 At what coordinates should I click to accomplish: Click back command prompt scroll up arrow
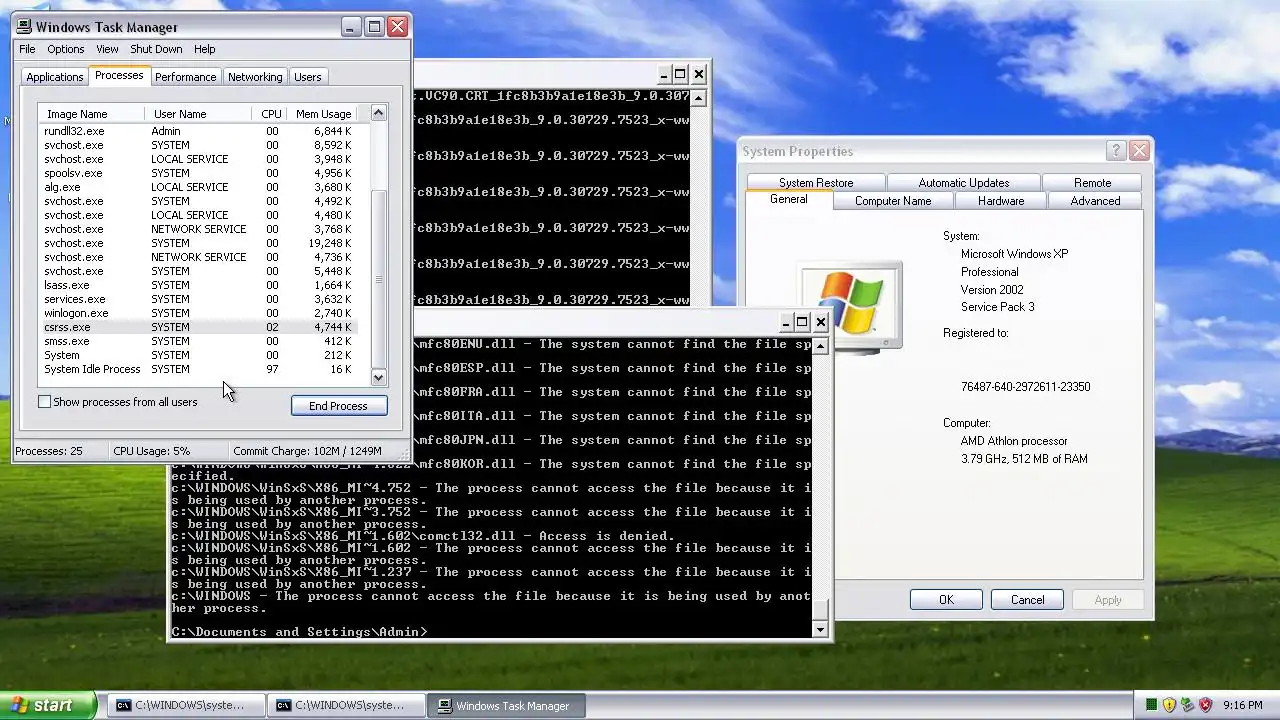tap(698, 97)
